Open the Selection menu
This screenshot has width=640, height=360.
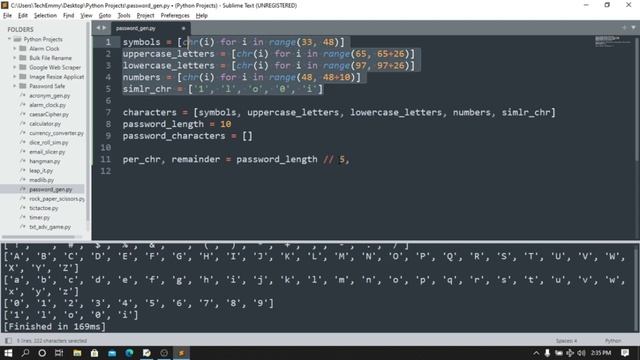coord(45,16)
